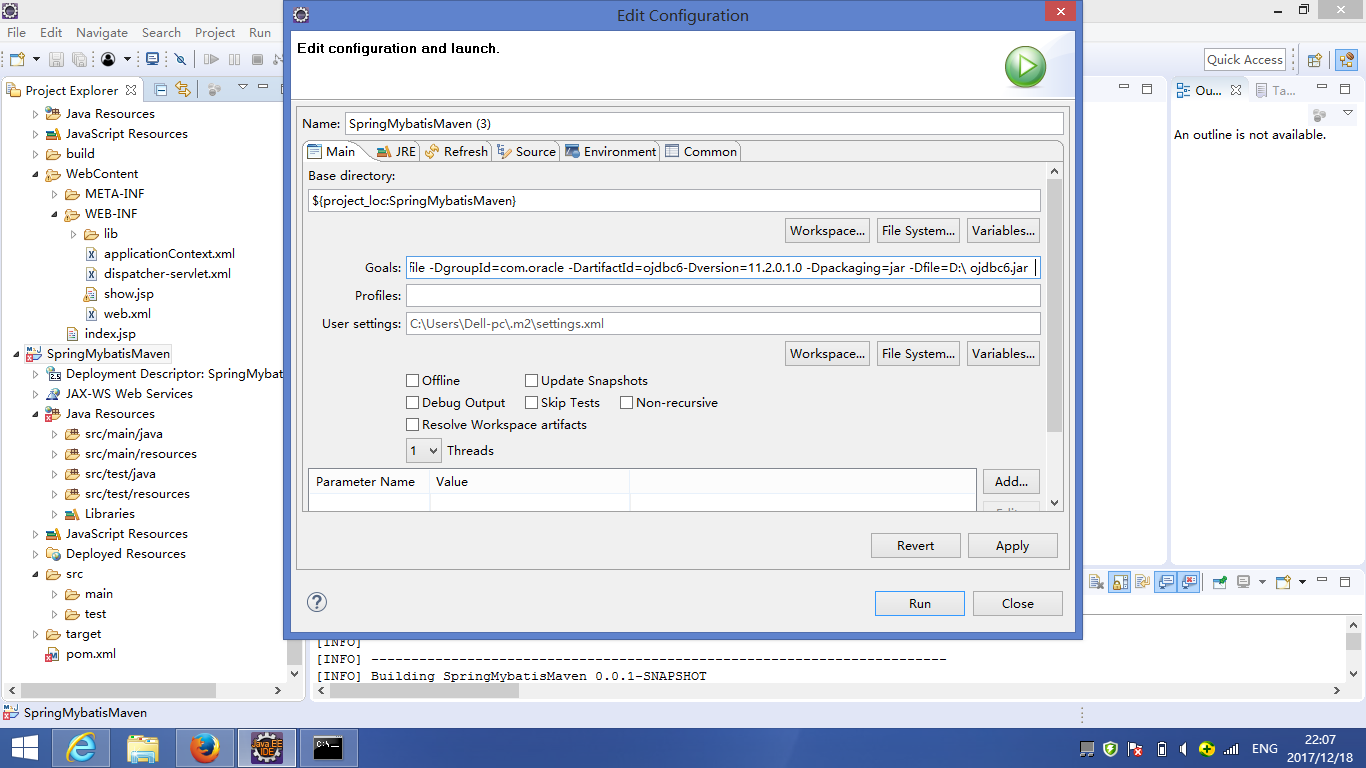
Task: Click the Word Wrap console icon
Action: (1142, 582)
